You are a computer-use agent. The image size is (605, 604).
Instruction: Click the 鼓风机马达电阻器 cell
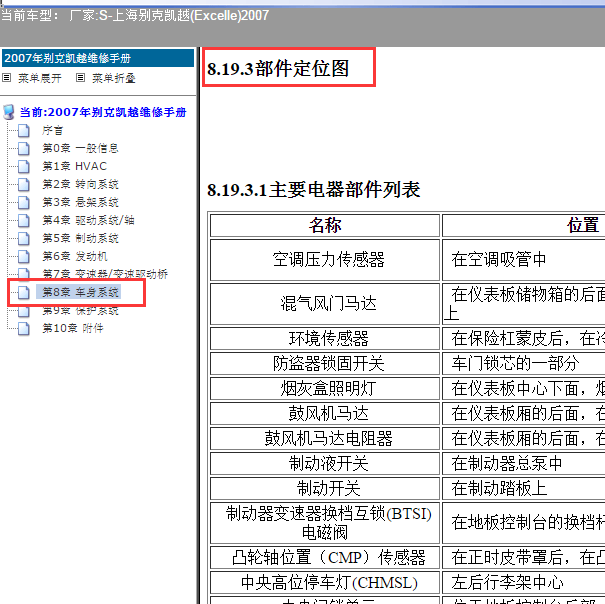(325, 439)
